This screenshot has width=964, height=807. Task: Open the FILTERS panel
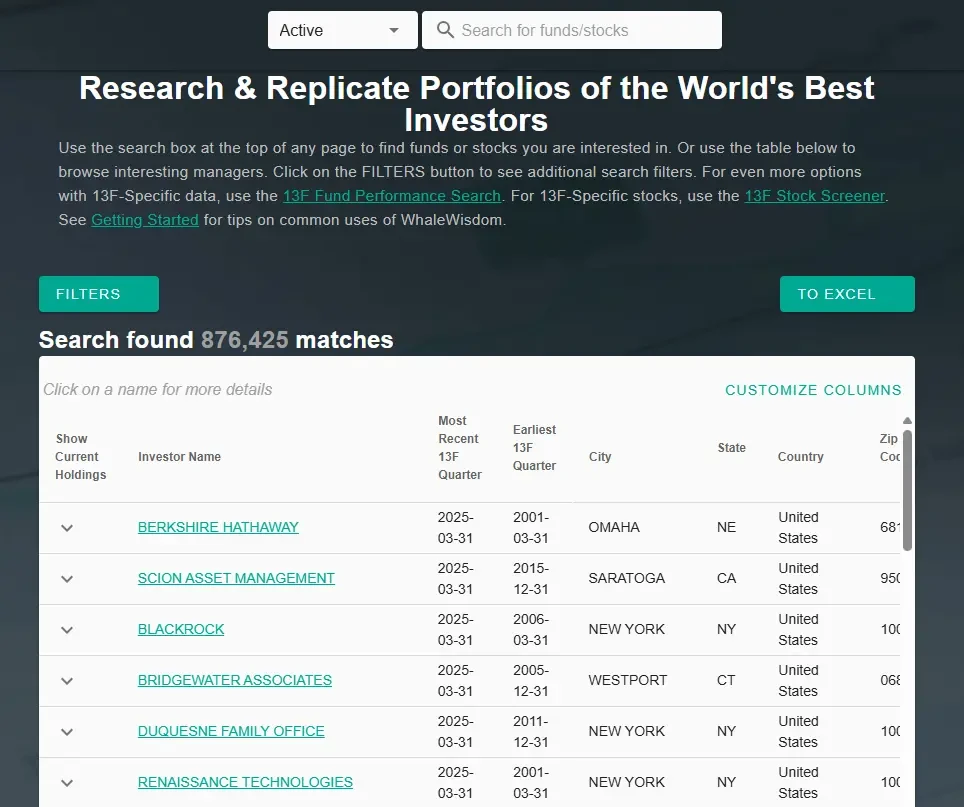point(99,294)
